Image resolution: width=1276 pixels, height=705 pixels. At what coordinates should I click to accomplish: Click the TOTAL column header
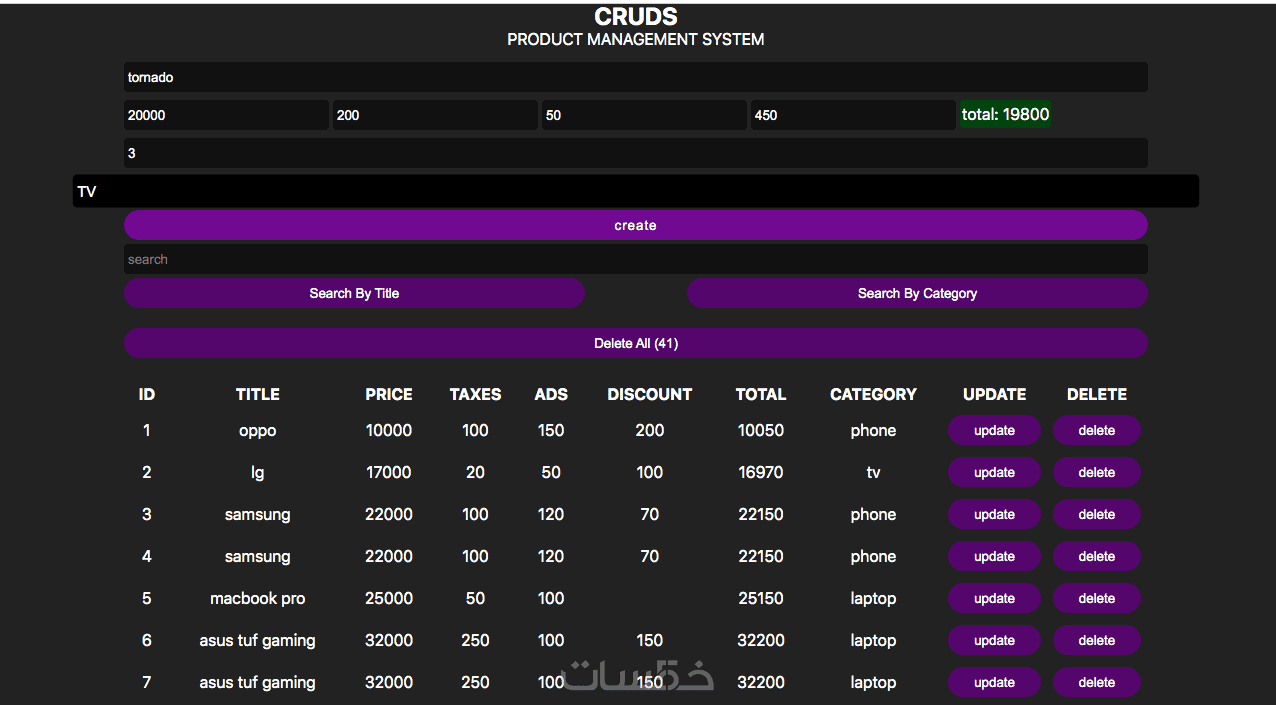click(x=761, y=394)
